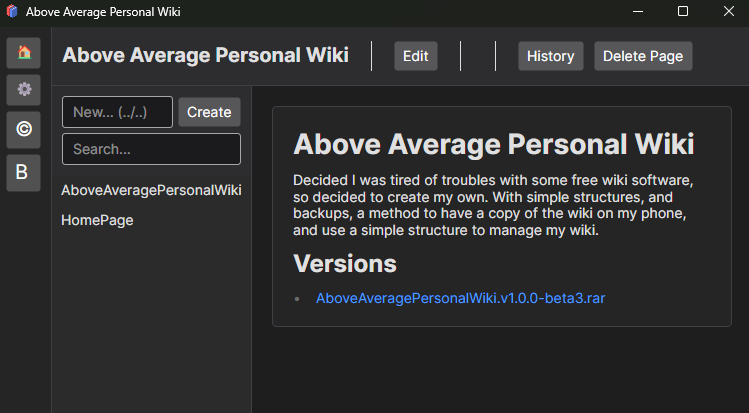This screenshot has width=749, height=413.
Task: Click the page's main heading in content
Action: coord(493,144)
